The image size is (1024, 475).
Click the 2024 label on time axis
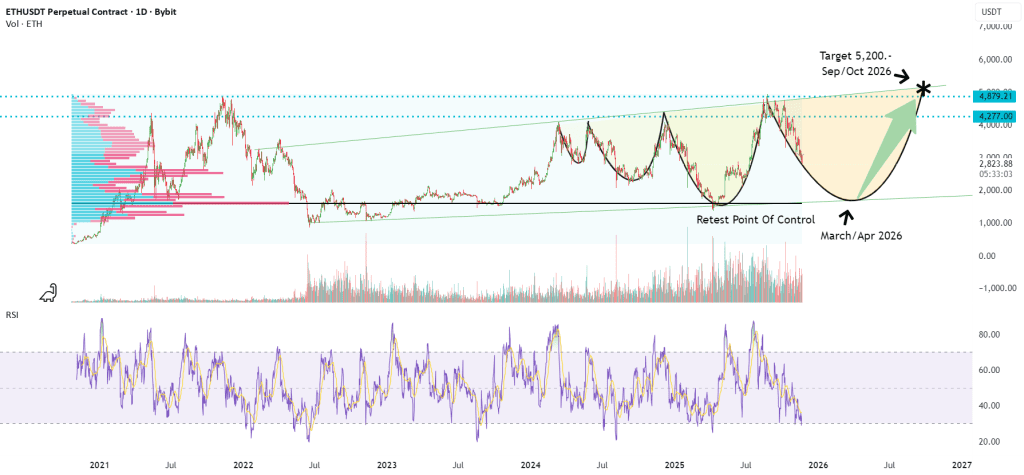coord(531,465)
